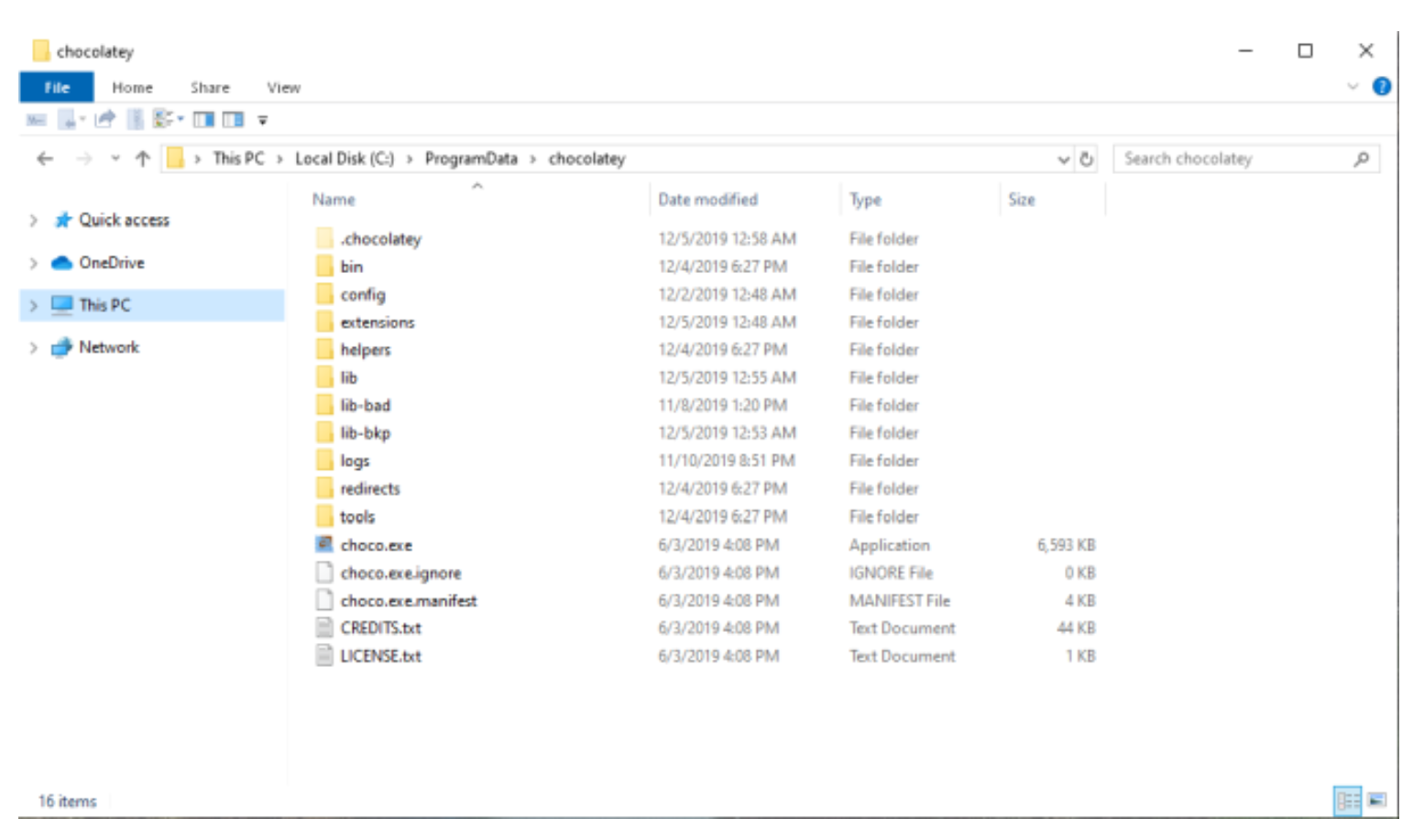The width and height of the screenshot is (1424, 840).
Task: Switch to Details view in status bar
Action: (x=1348, y=802)
